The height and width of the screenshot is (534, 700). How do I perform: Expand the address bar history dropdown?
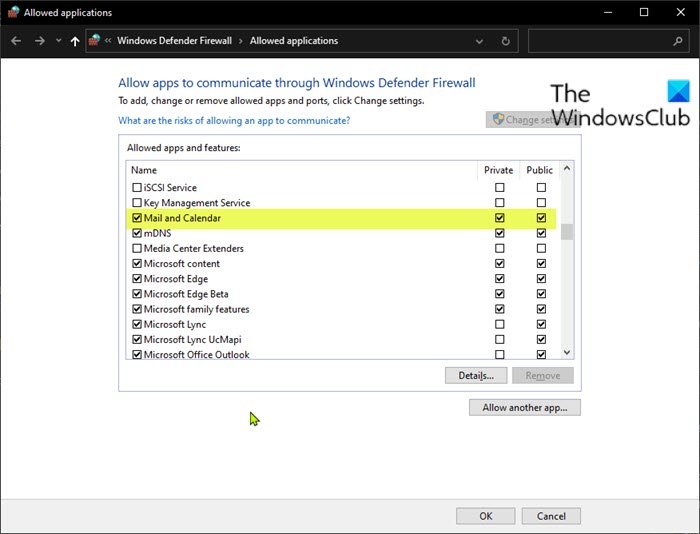479,42
